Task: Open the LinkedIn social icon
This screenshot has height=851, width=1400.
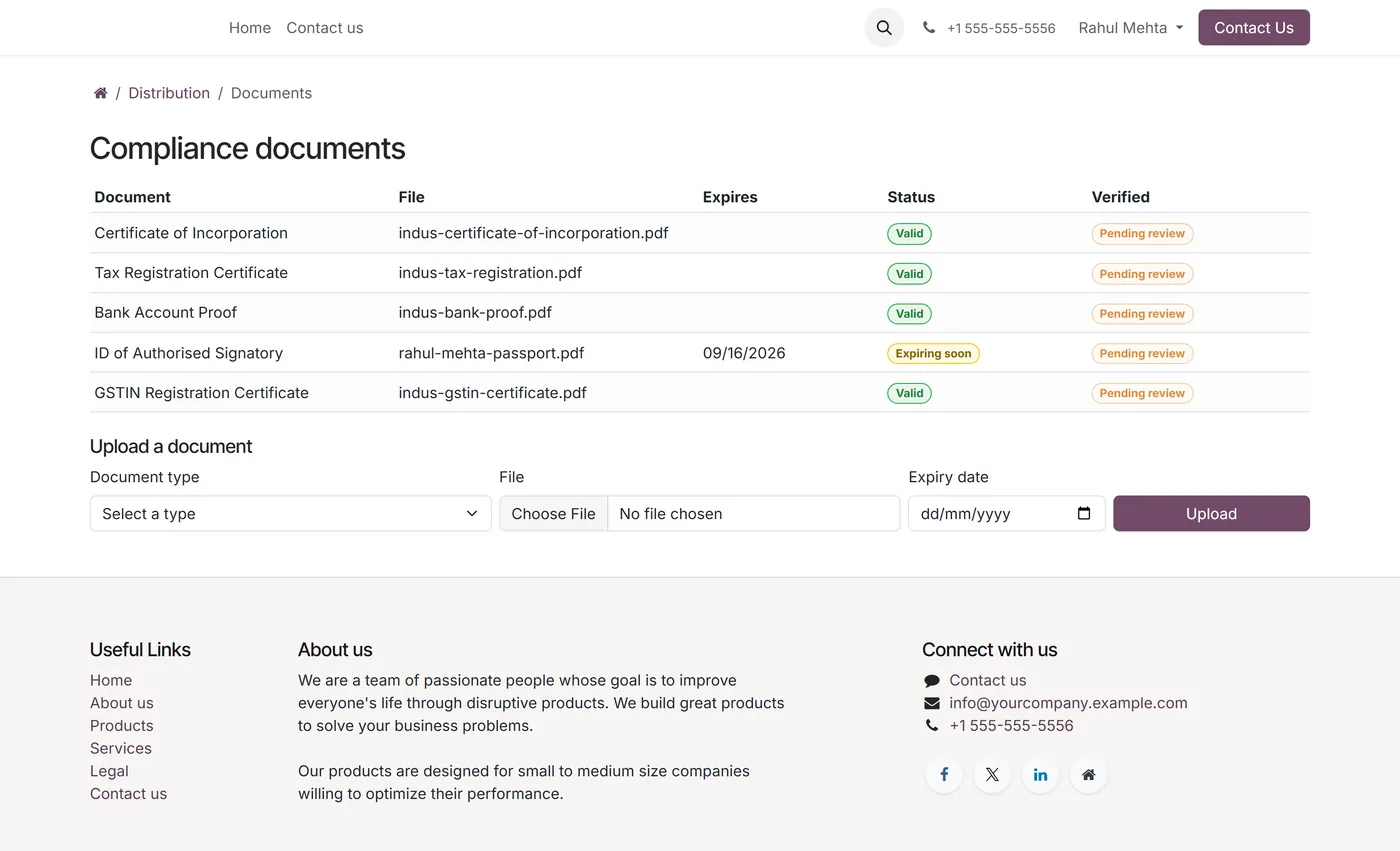Action: [x=1040, y=775]
